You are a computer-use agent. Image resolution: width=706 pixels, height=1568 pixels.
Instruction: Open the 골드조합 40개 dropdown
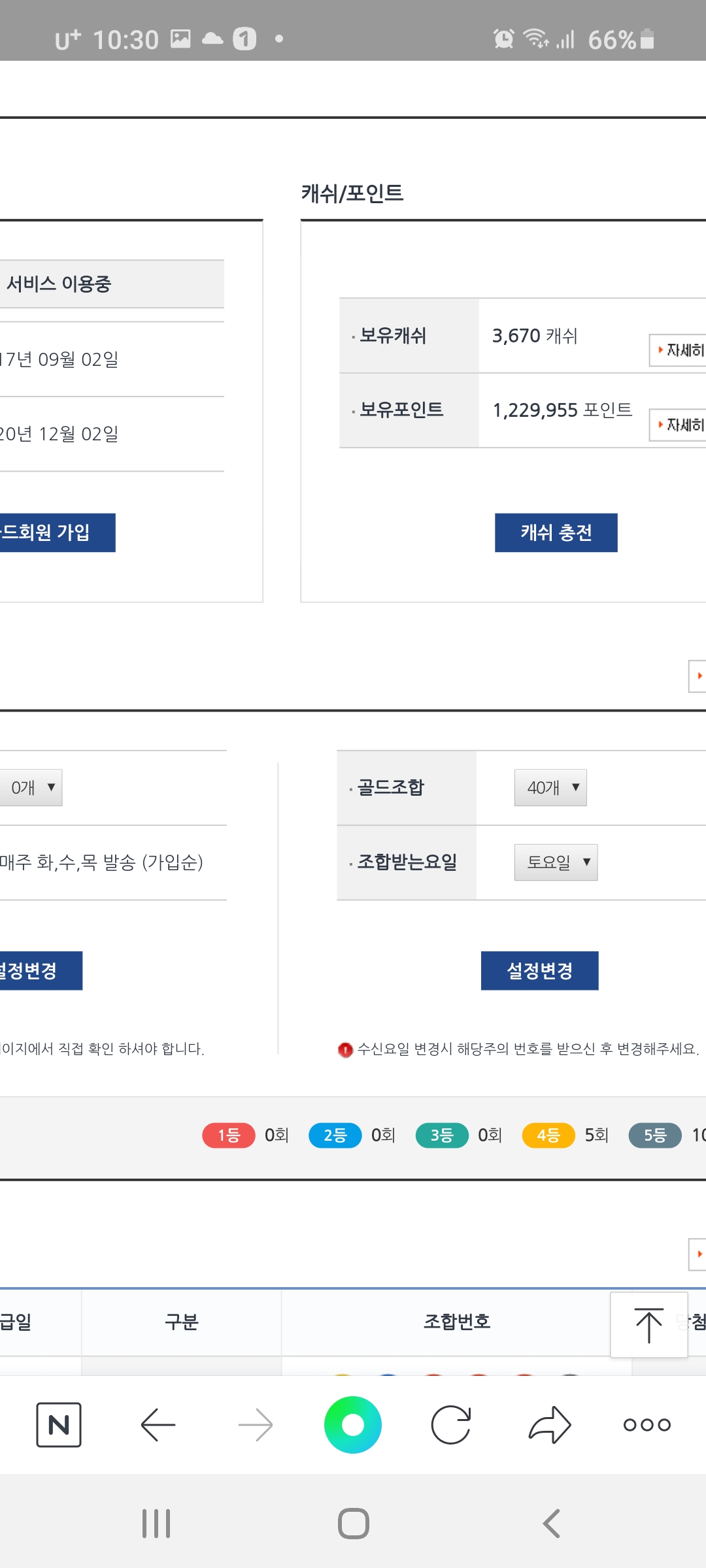pos(550,787)
